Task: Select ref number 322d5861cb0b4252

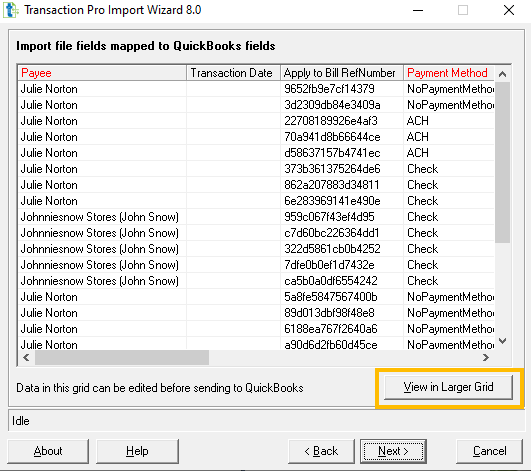Action: [342, 249]
